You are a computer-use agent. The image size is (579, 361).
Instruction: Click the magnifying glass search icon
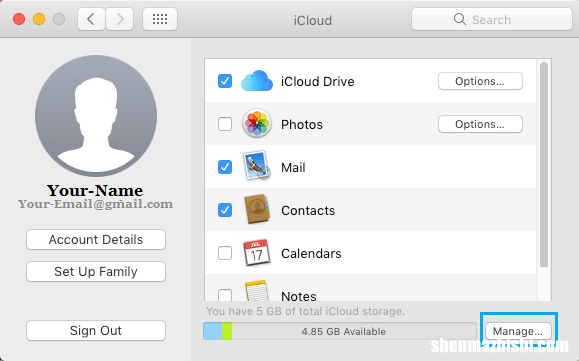460,19
